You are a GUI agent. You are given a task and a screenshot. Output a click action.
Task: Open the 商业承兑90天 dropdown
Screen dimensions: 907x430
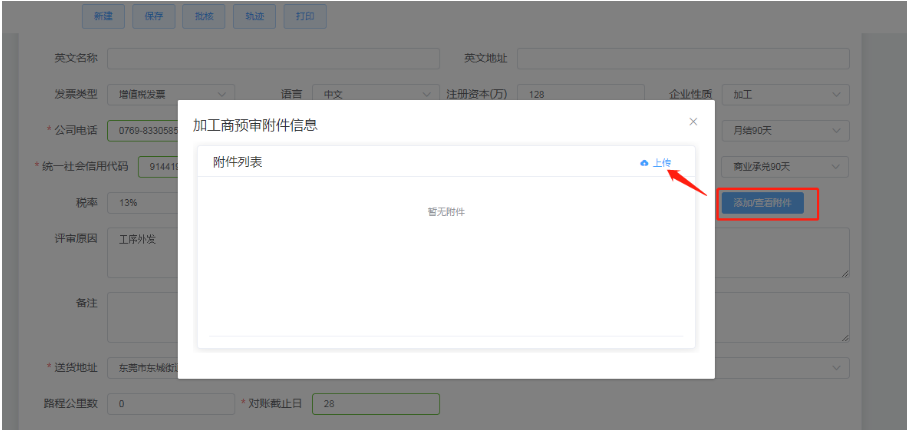(x=786, y=167)
